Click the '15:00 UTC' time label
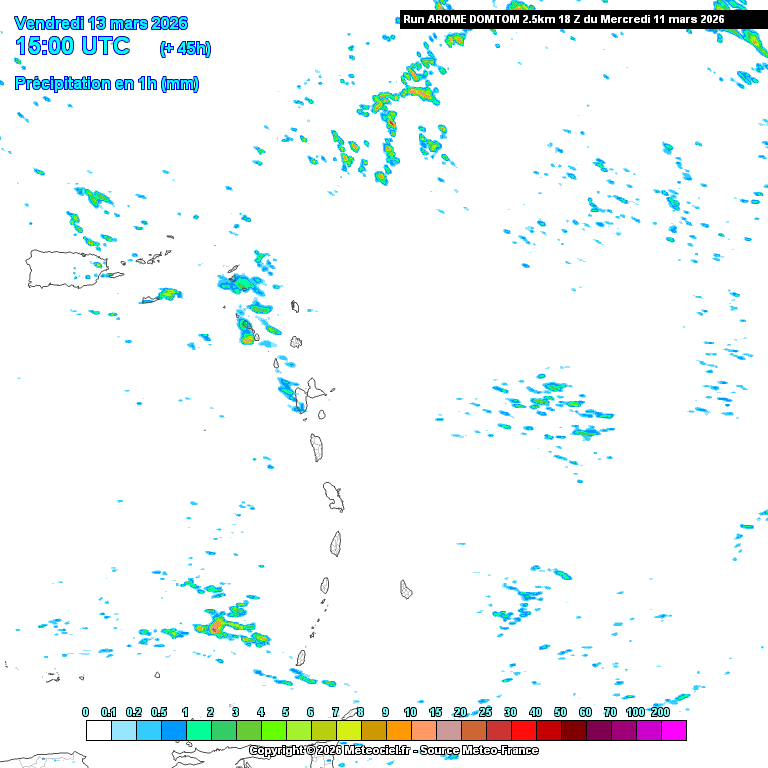This screenshot has height=768, width=768. pos(72,46)
